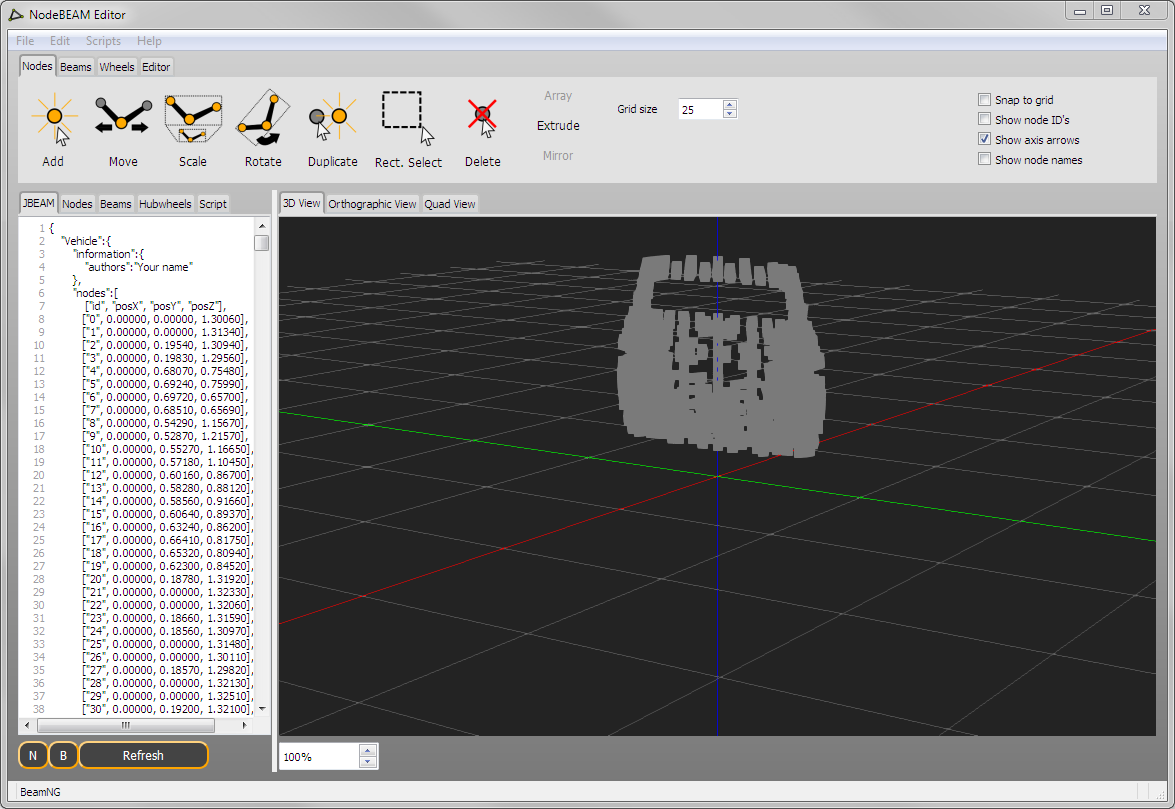This screenshot has width=1175, height=809.
Task: Open the Edit menu
Action: (60, 40)
